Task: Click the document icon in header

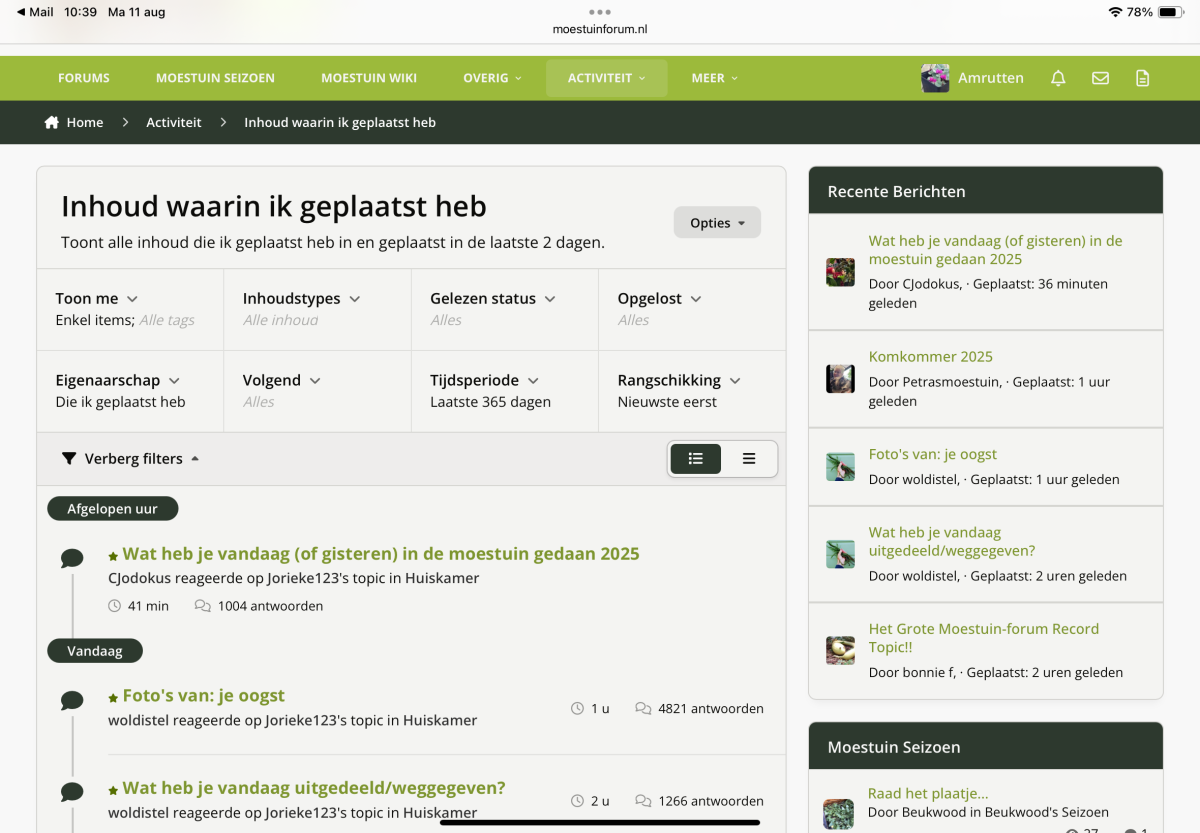Action: pos(1143,78)
